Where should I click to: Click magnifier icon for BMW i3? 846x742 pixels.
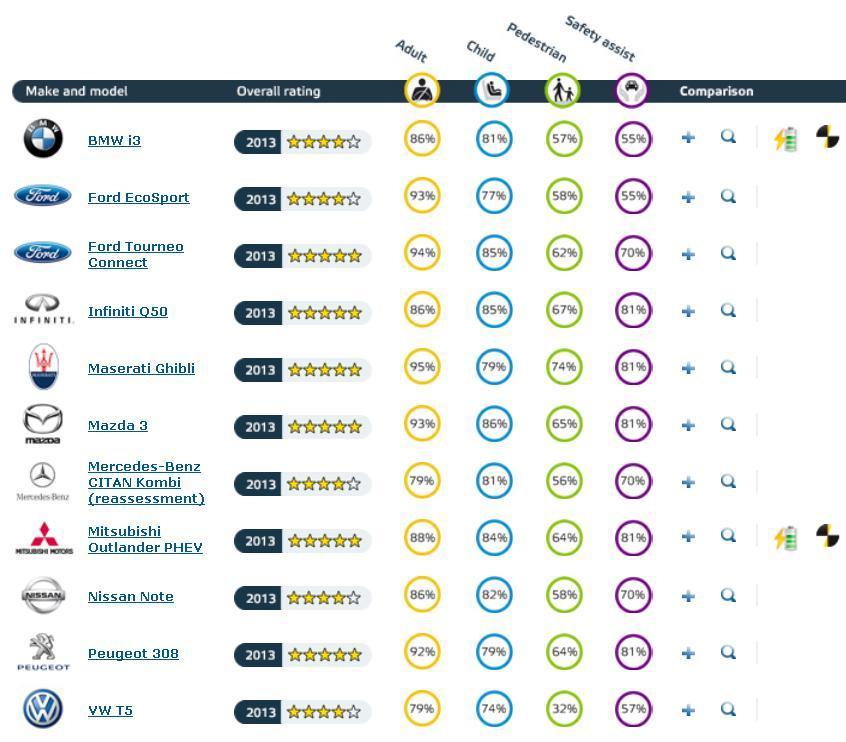pos(729,138)
